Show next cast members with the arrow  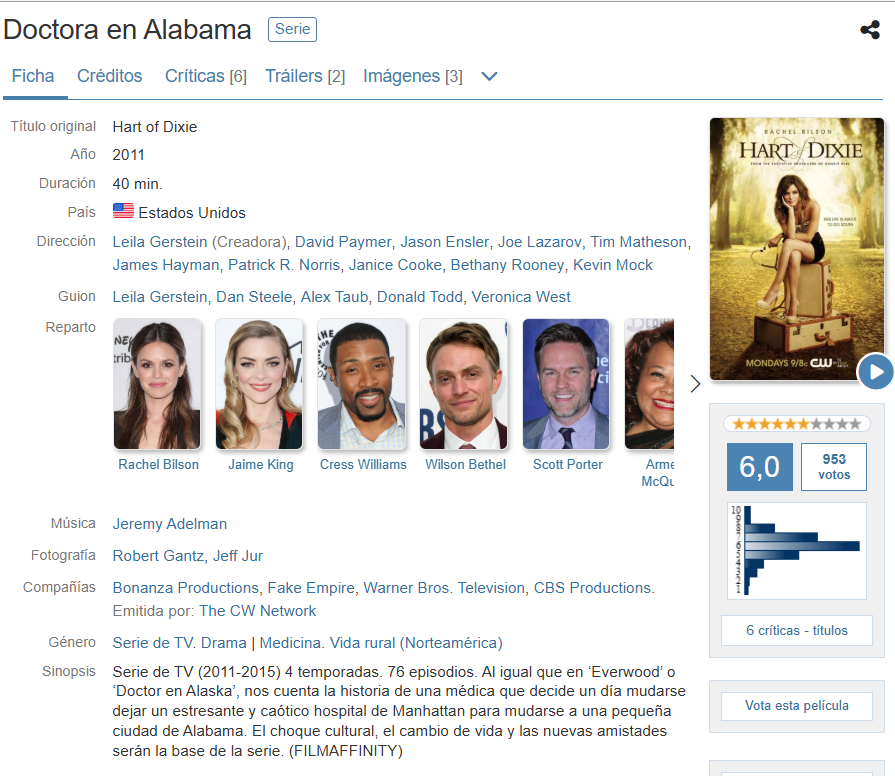click(x=695, y=383)
